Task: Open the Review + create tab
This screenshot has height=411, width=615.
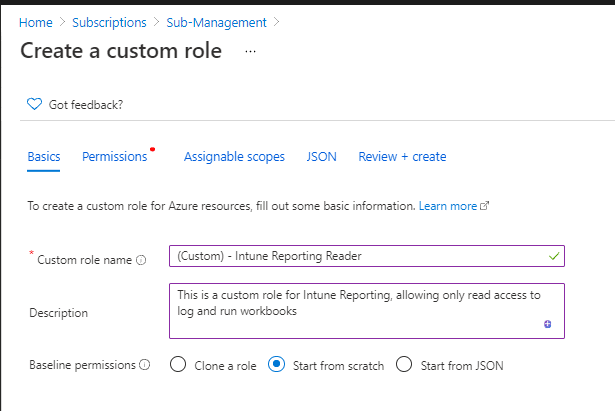Action: click(402, 156)
